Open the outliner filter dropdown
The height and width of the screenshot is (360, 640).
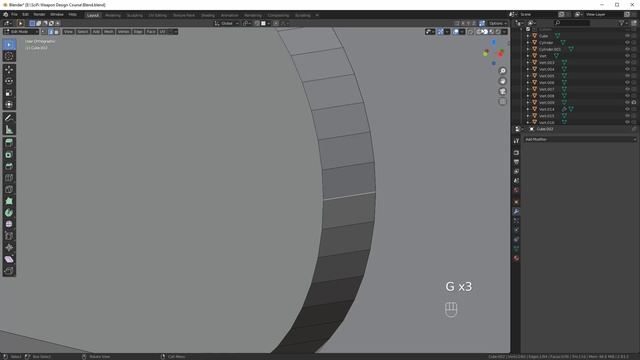tap(623, 23)
